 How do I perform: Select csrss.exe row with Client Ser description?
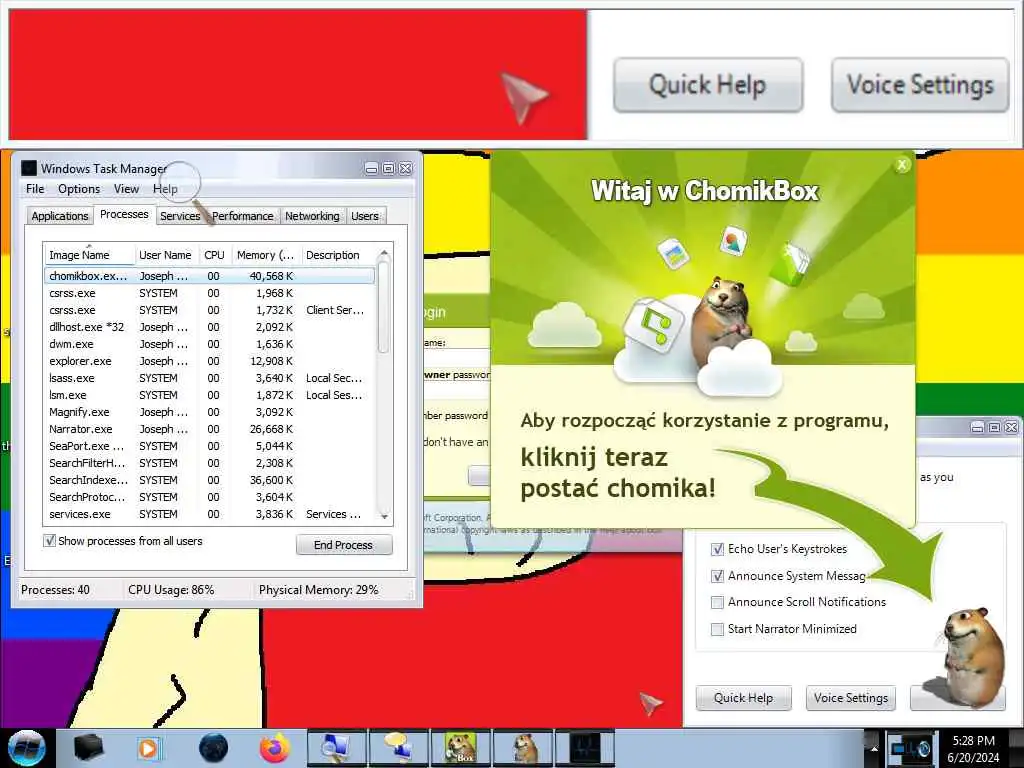tap(210, 310)
